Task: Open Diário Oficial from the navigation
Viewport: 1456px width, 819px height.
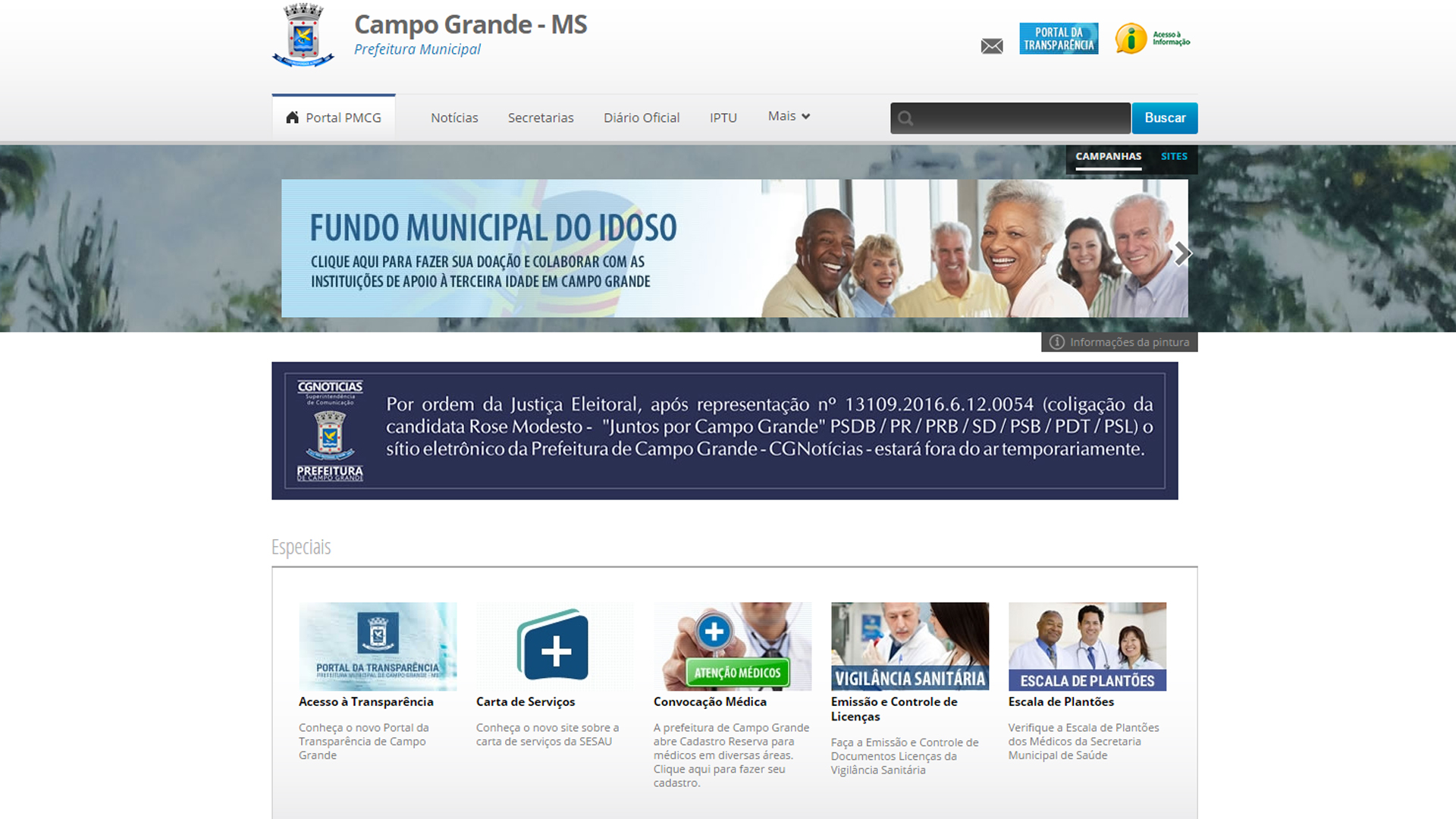Action: 642,118
